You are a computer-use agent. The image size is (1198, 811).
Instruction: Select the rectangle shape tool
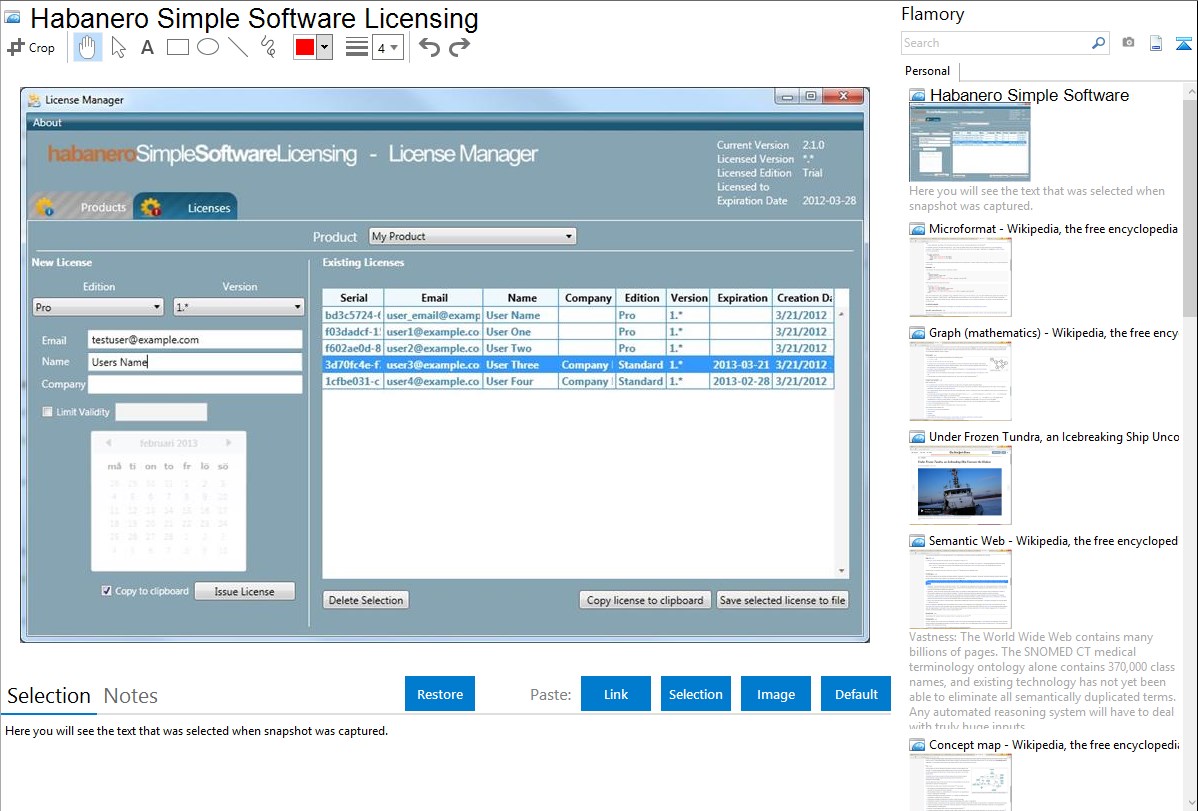(x=177, y=47)
